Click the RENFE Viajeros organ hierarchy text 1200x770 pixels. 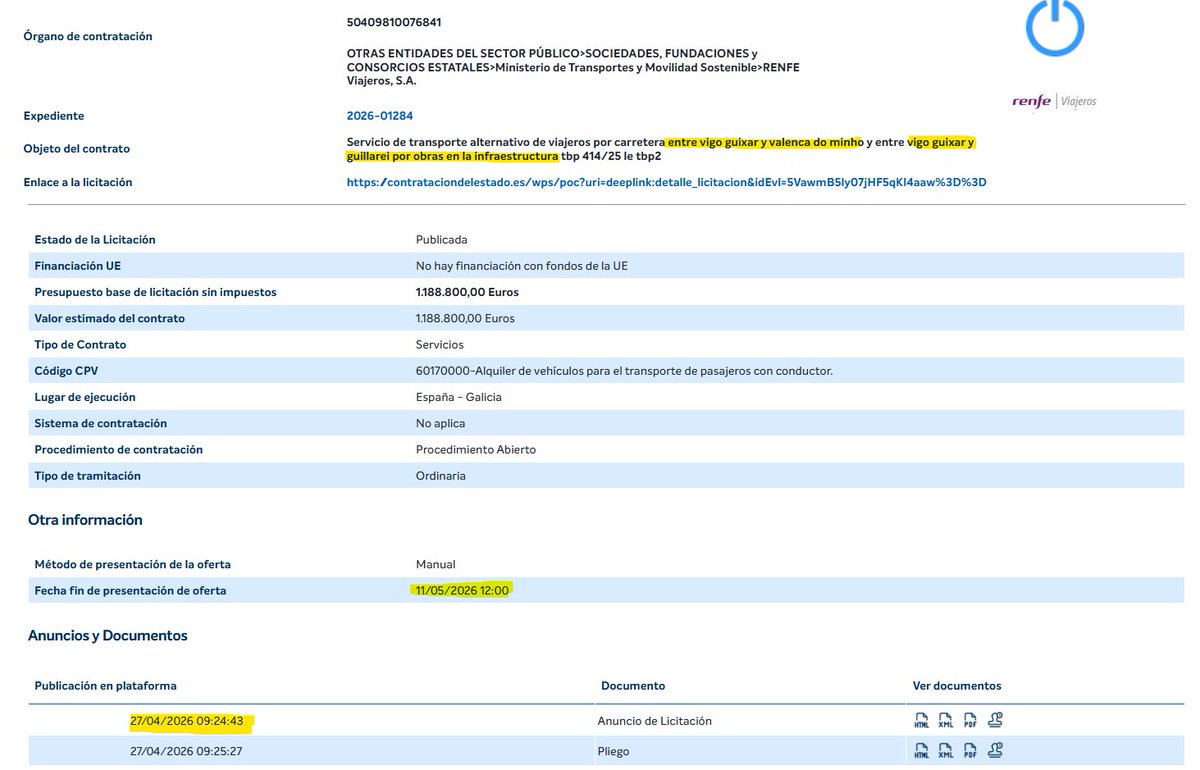point(573,67)
